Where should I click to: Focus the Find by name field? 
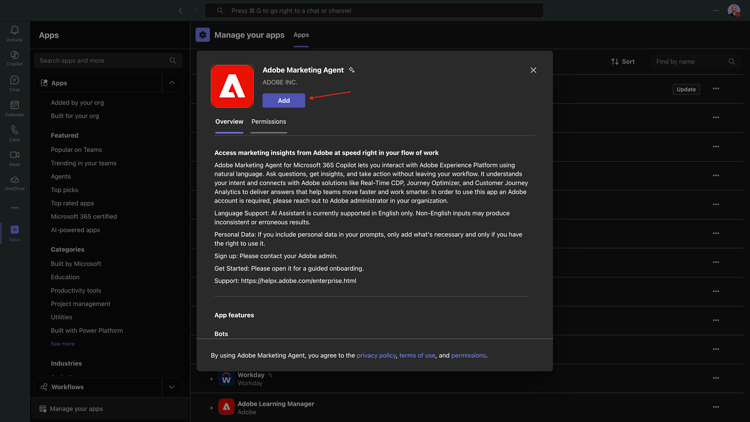pos(694,62)
